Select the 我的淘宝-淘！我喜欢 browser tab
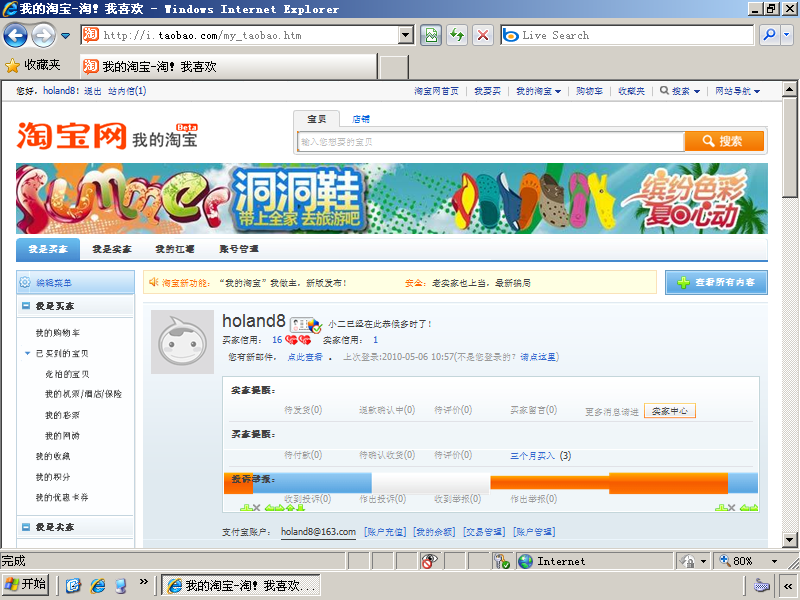Viewport: 800px width, 600px height. [229, 66]
